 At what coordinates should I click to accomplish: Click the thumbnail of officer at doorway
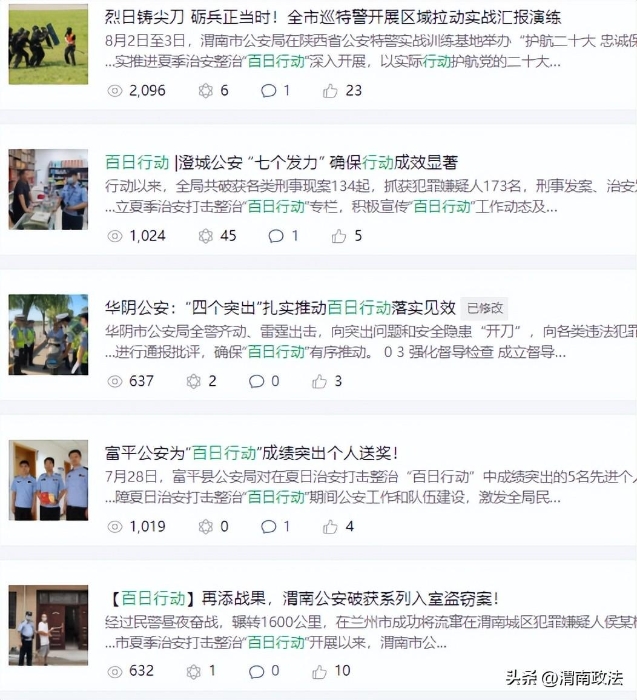pos(48,625)
